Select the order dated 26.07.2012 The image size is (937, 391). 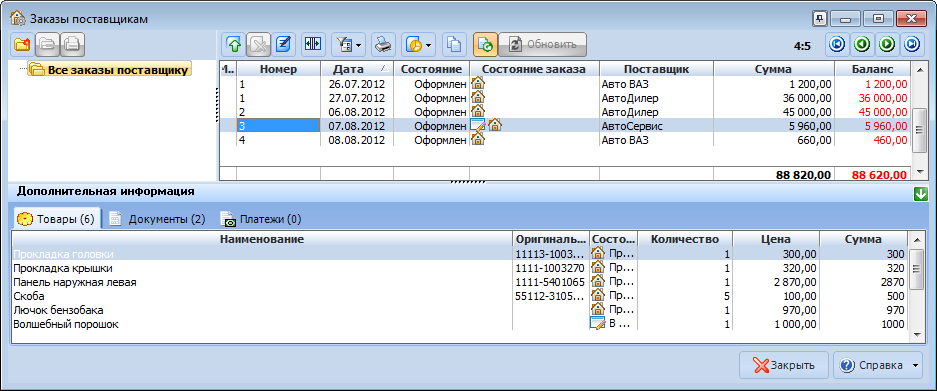[565, 84]
